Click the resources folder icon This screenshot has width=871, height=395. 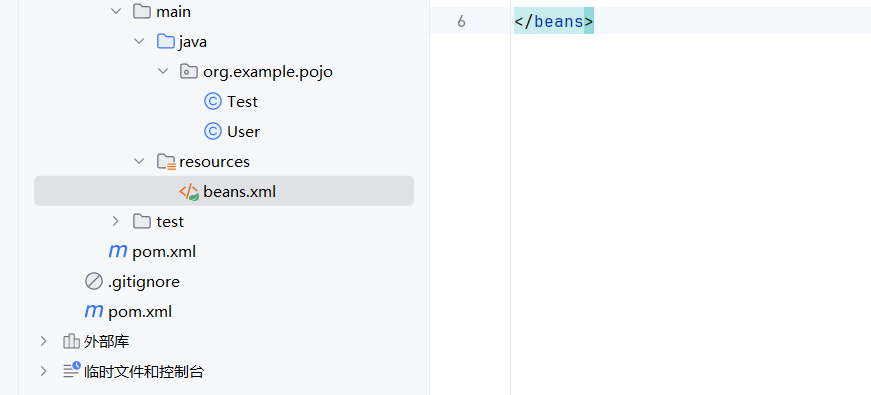tap(167, 162)
